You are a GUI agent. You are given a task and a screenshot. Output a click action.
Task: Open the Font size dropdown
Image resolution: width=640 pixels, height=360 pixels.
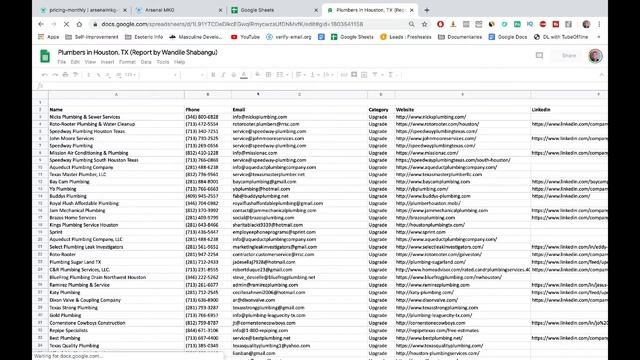193,75
